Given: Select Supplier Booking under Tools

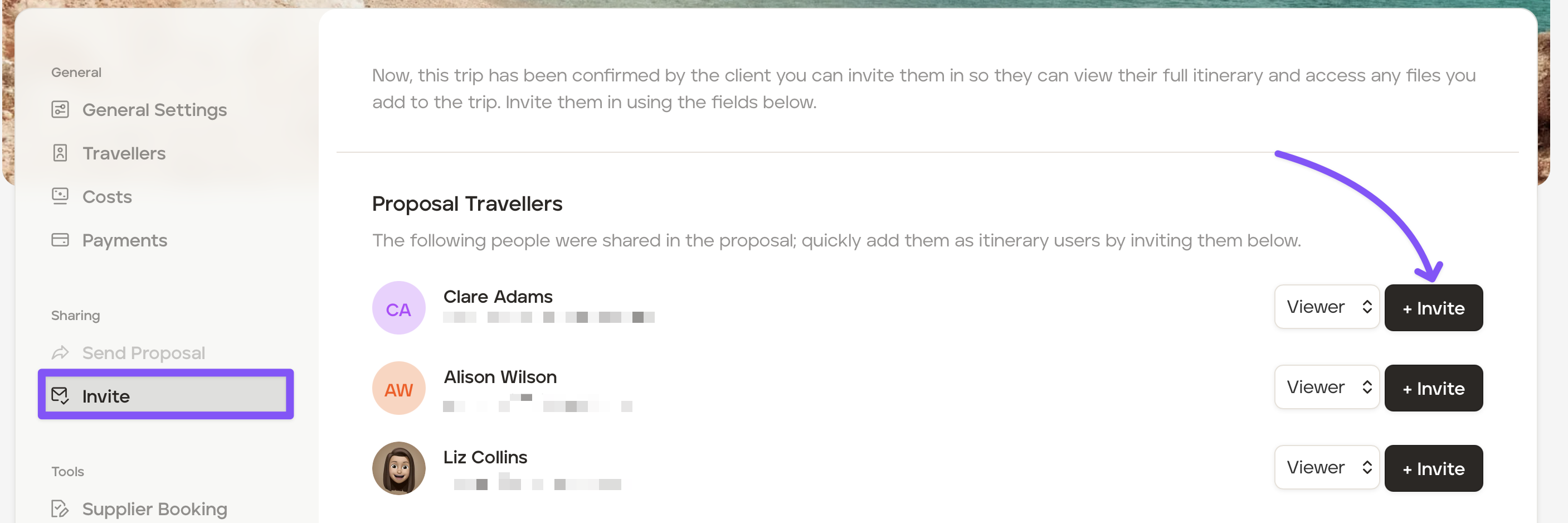Looking at the screenshot, I should pos(154,509).
